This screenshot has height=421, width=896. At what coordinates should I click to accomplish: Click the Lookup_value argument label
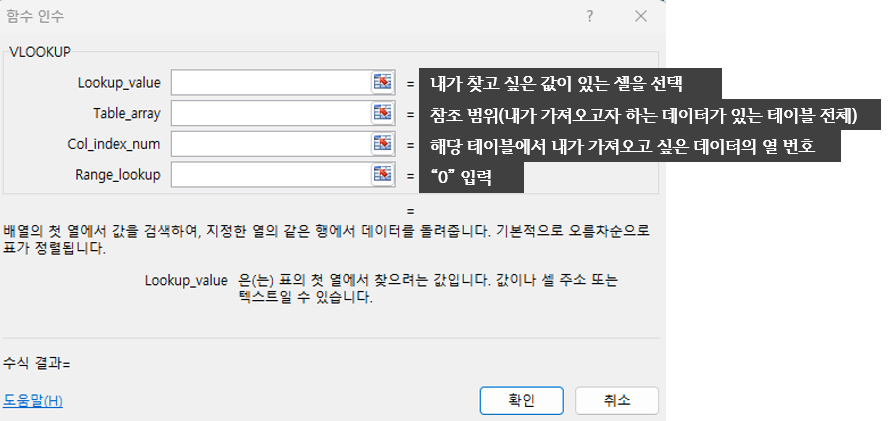(x=119, y=83)
